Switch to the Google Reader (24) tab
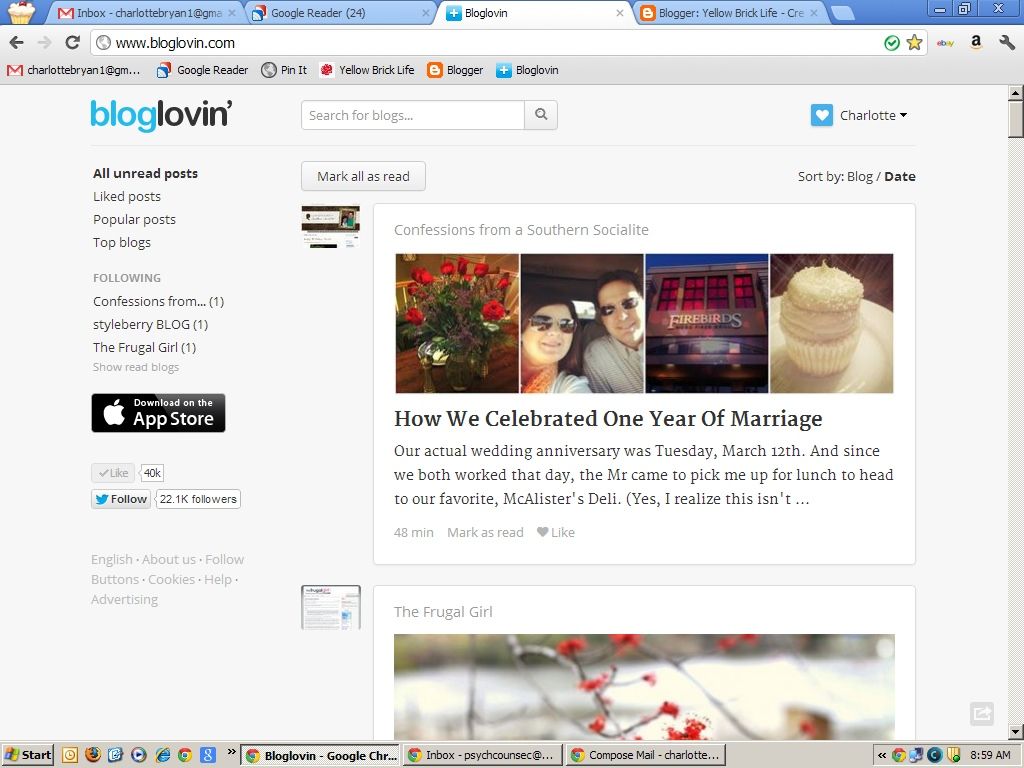 340,13
